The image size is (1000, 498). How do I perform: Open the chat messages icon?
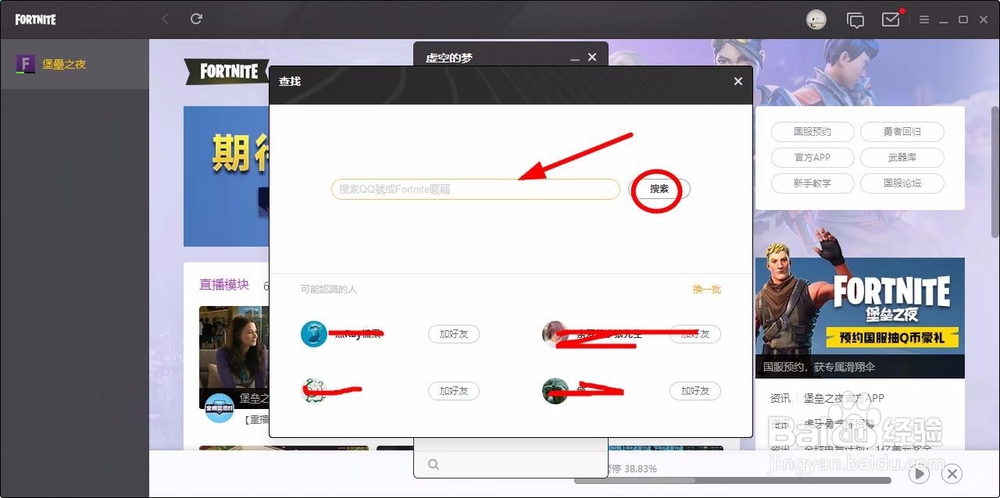pos(855,20)
